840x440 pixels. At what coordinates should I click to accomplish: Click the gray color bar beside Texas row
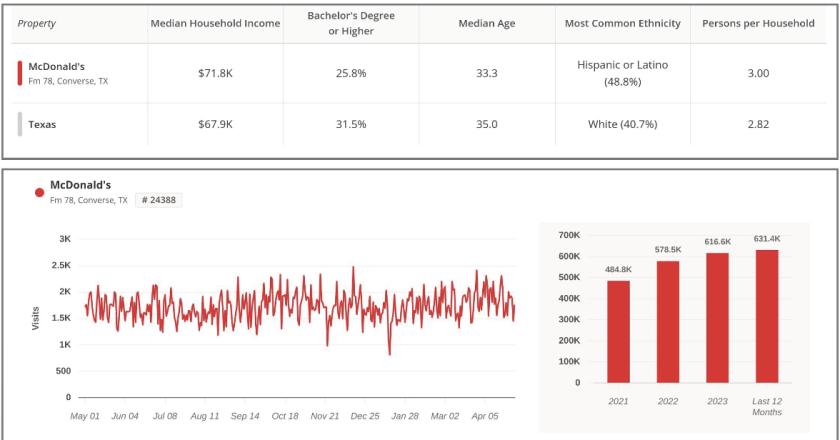(x=20, y=125)
